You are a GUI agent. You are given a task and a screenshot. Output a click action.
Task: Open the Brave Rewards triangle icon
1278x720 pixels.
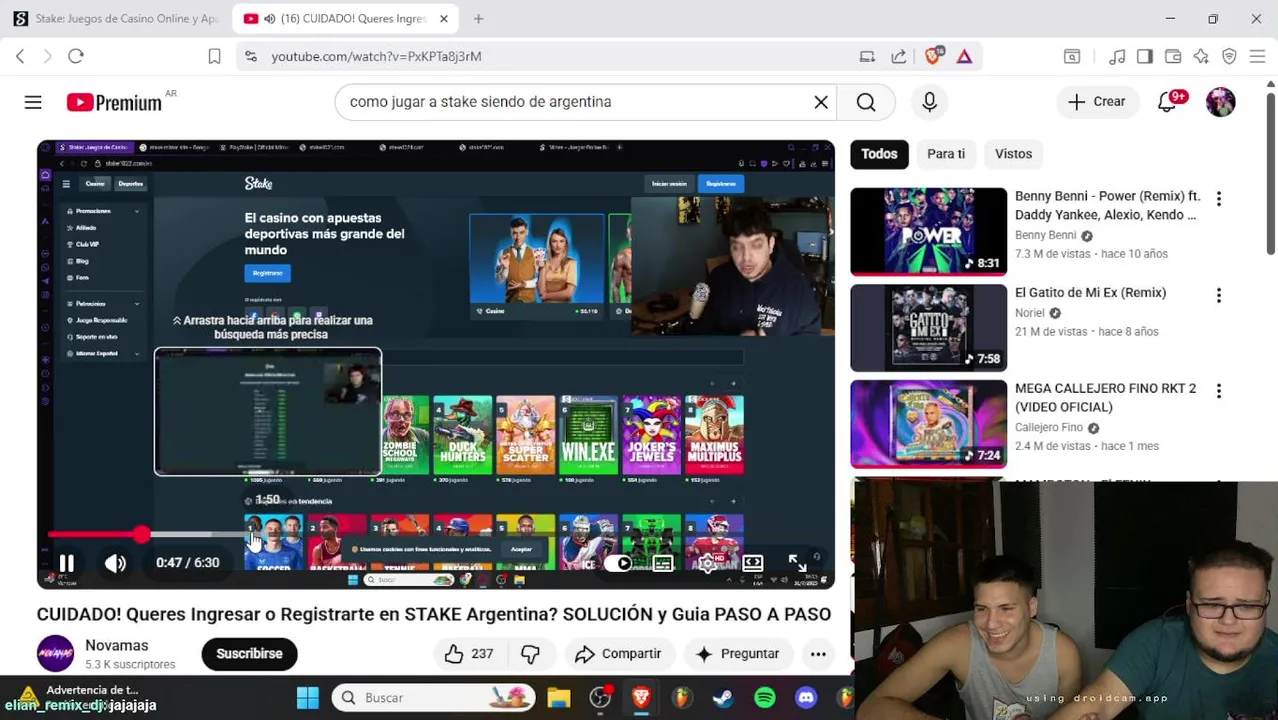pos(964,57)
